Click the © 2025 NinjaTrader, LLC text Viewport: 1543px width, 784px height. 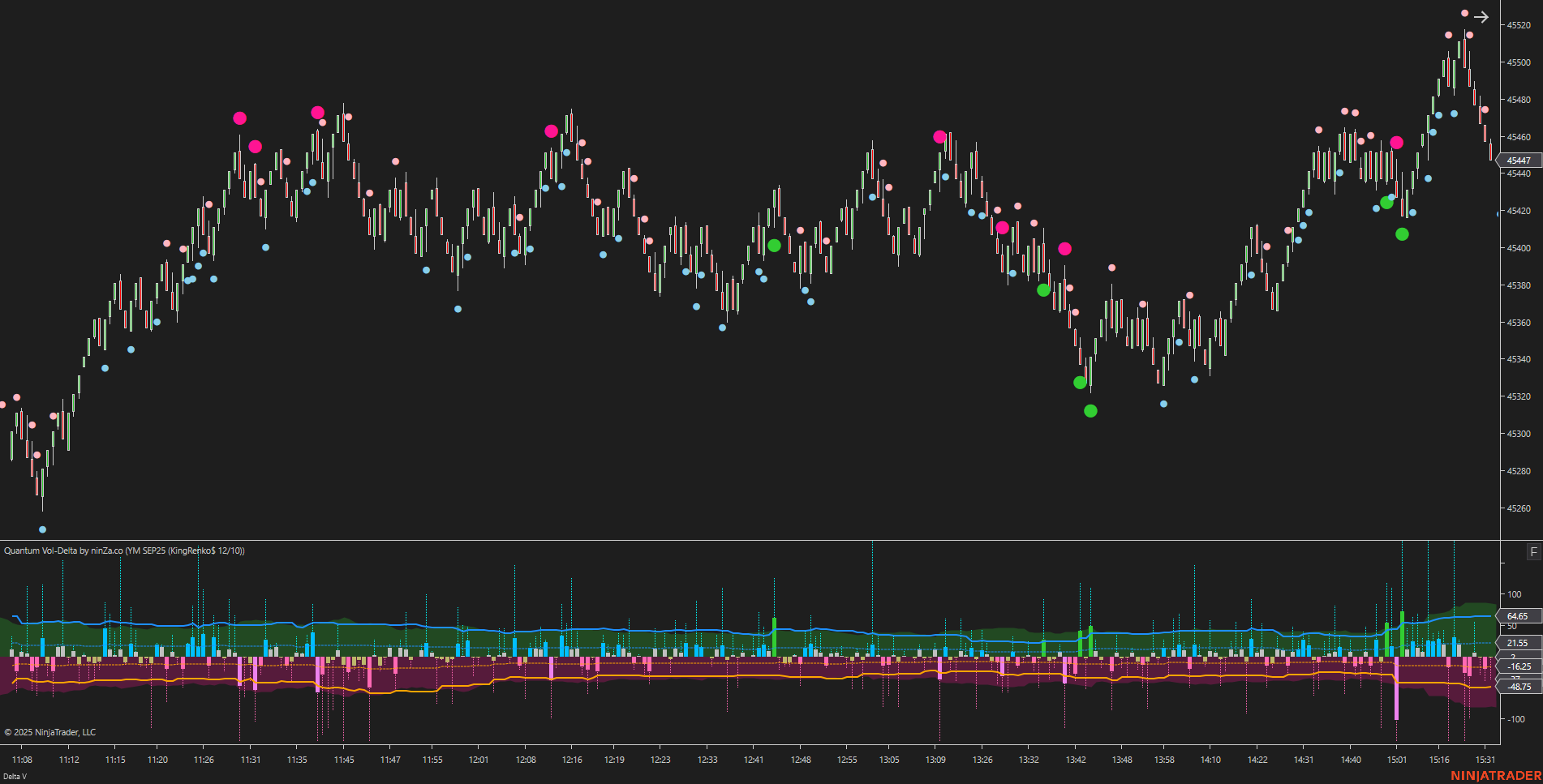coord(49,732)
